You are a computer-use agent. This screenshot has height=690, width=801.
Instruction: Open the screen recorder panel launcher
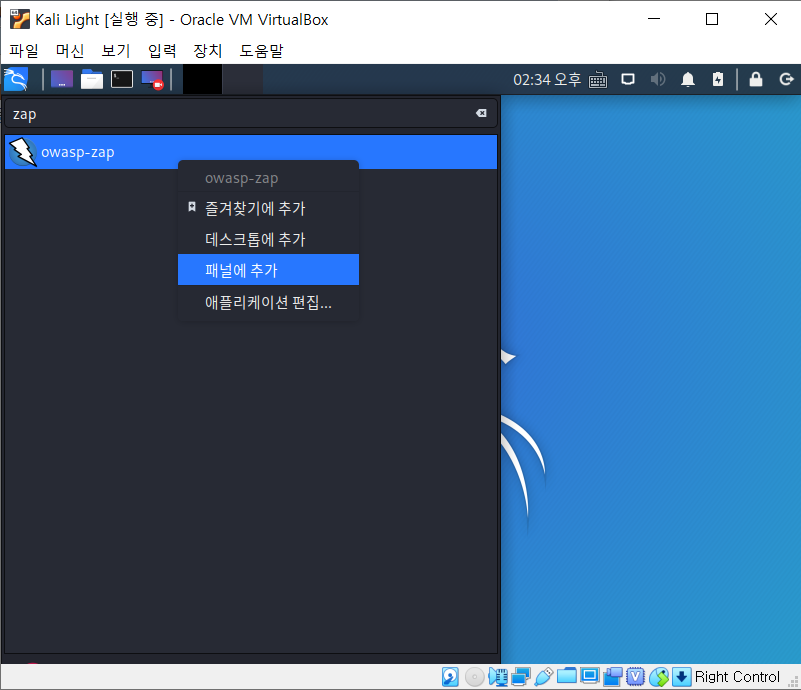(152, 80)
